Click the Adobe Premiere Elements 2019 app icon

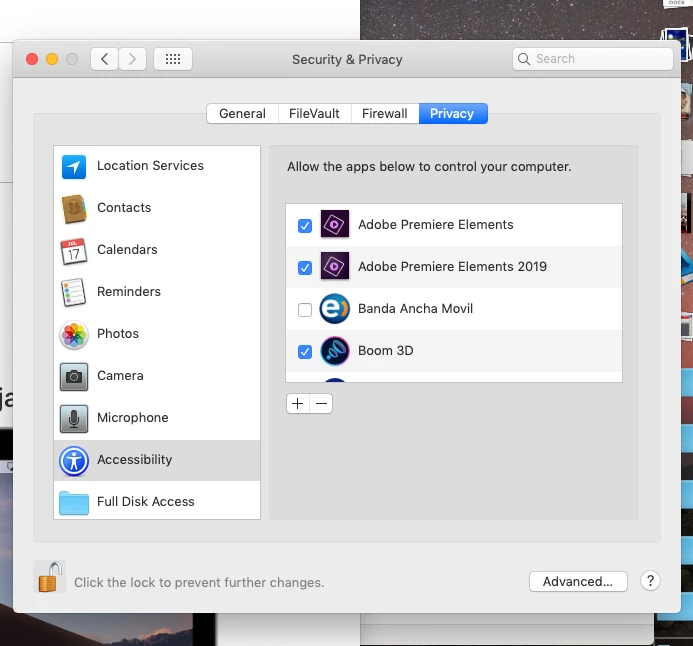point(335,266)
